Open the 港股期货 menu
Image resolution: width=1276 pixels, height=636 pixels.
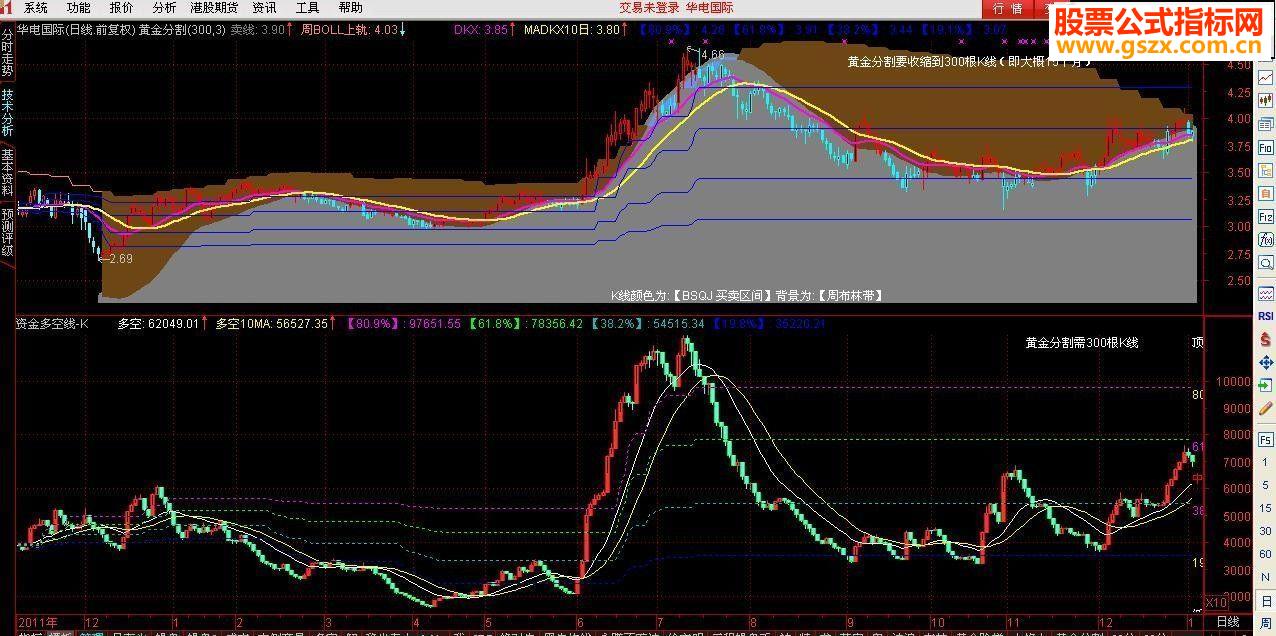coord(214,8)
